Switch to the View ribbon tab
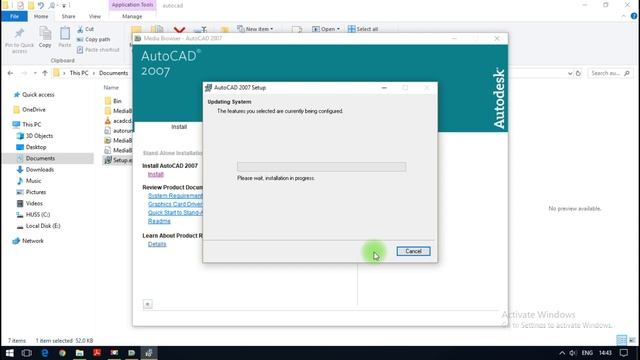This screenshot has height=360, width=640. 95,16
